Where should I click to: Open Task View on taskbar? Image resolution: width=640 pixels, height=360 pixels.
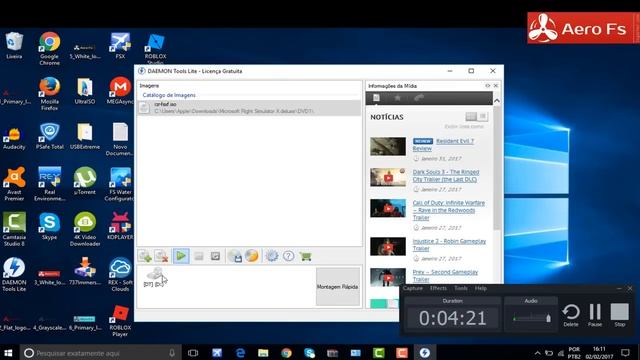pos(193,353)
